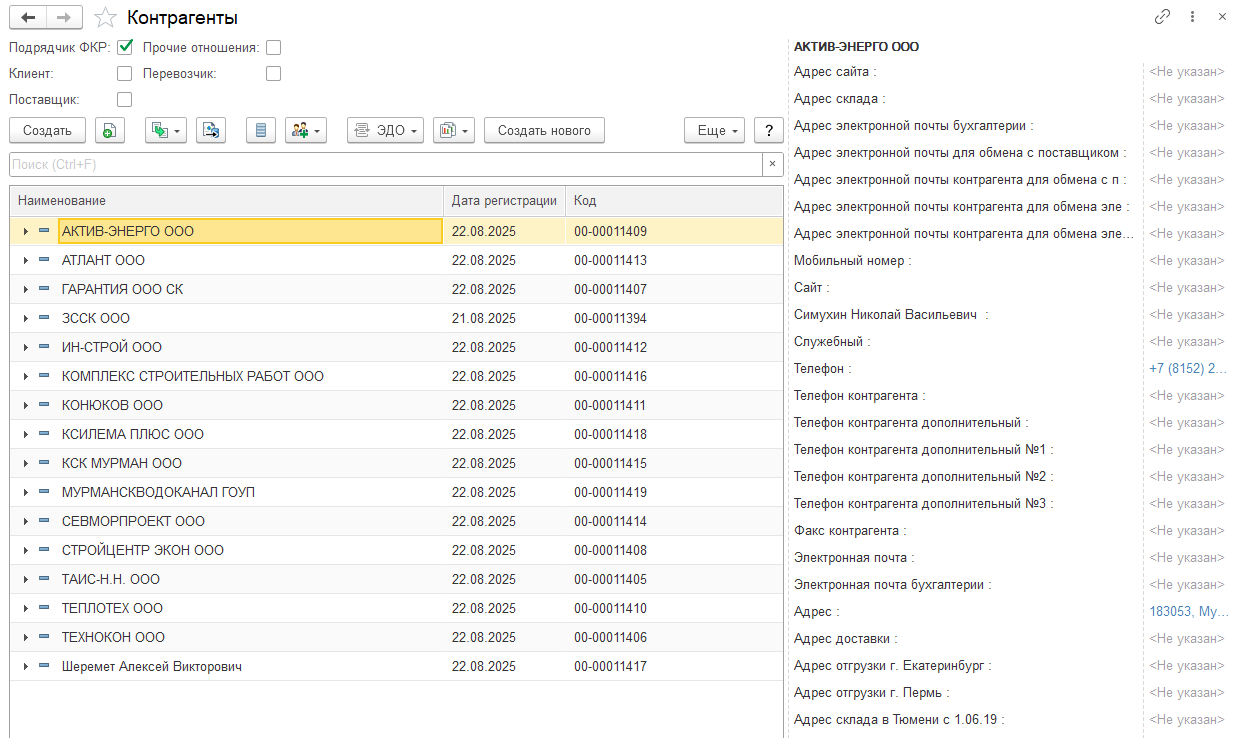Open the three-dot options menu at the top right
1234x738 pixels.
point(1192,17)
